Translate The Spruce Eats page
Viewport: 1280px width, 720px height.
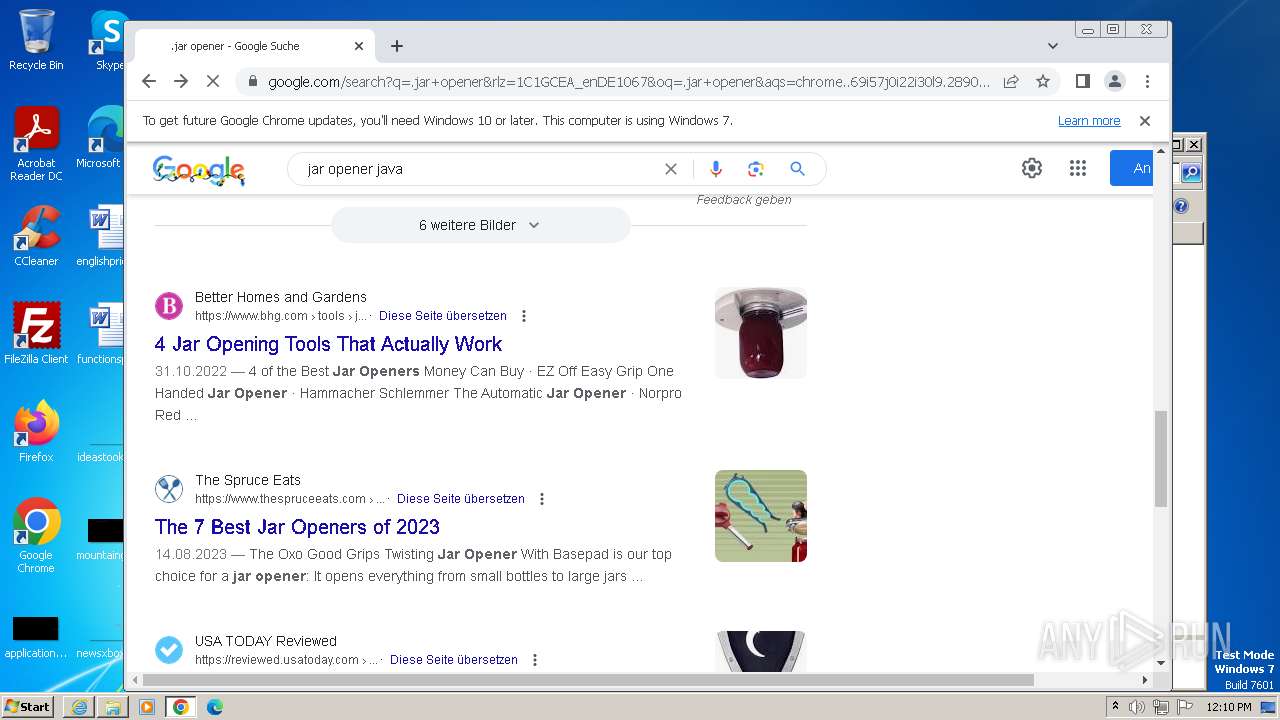pyautogui.click(x=461, y=499)
